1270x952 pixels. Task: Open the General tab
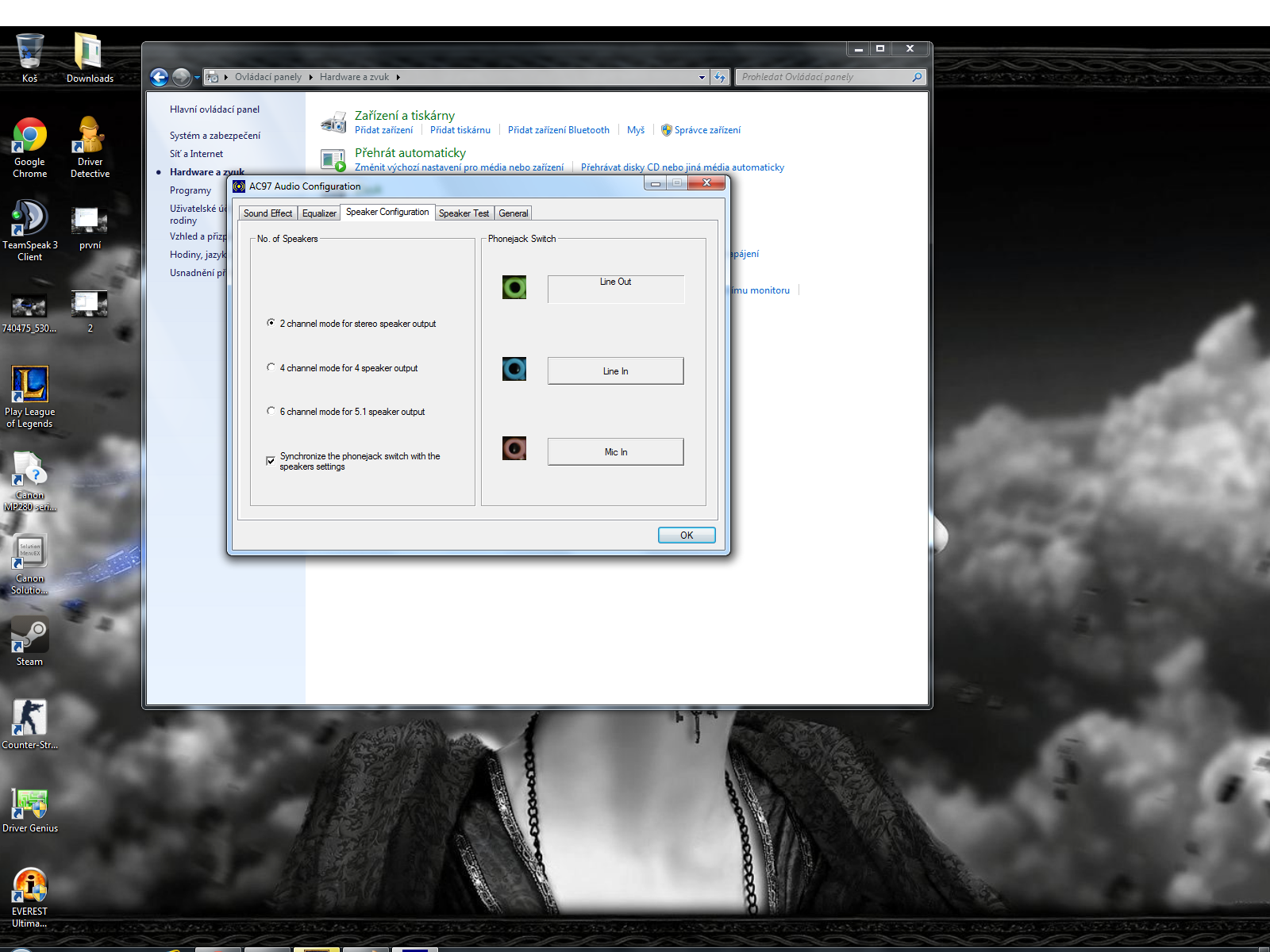point(514,213)
